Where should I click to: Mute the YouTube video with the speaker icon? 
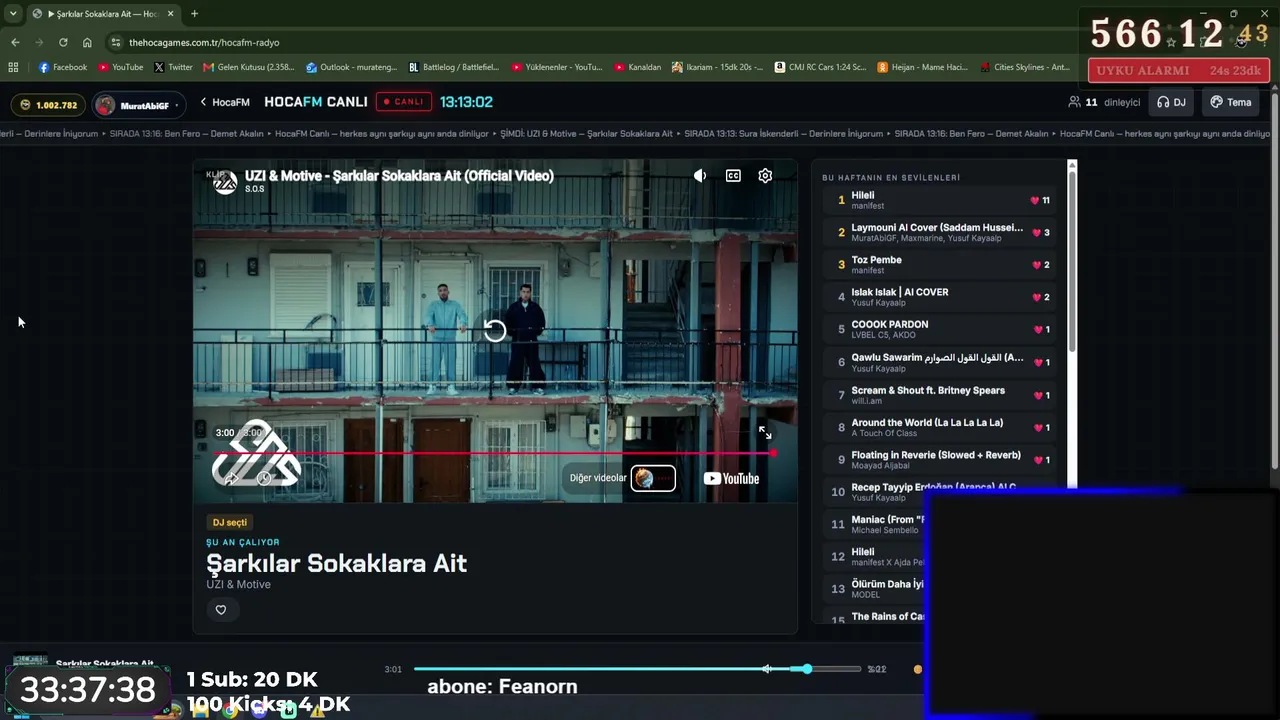pyautogui.click(x=700, y=176)
